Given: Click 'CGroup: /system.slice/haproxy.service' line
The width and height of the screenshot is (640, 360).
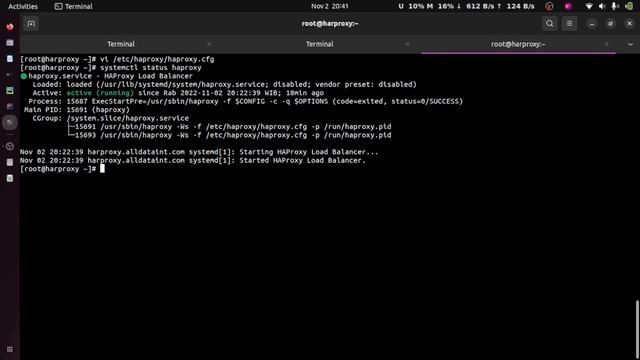Looking at the screenshot, I should tap(111, 118).
